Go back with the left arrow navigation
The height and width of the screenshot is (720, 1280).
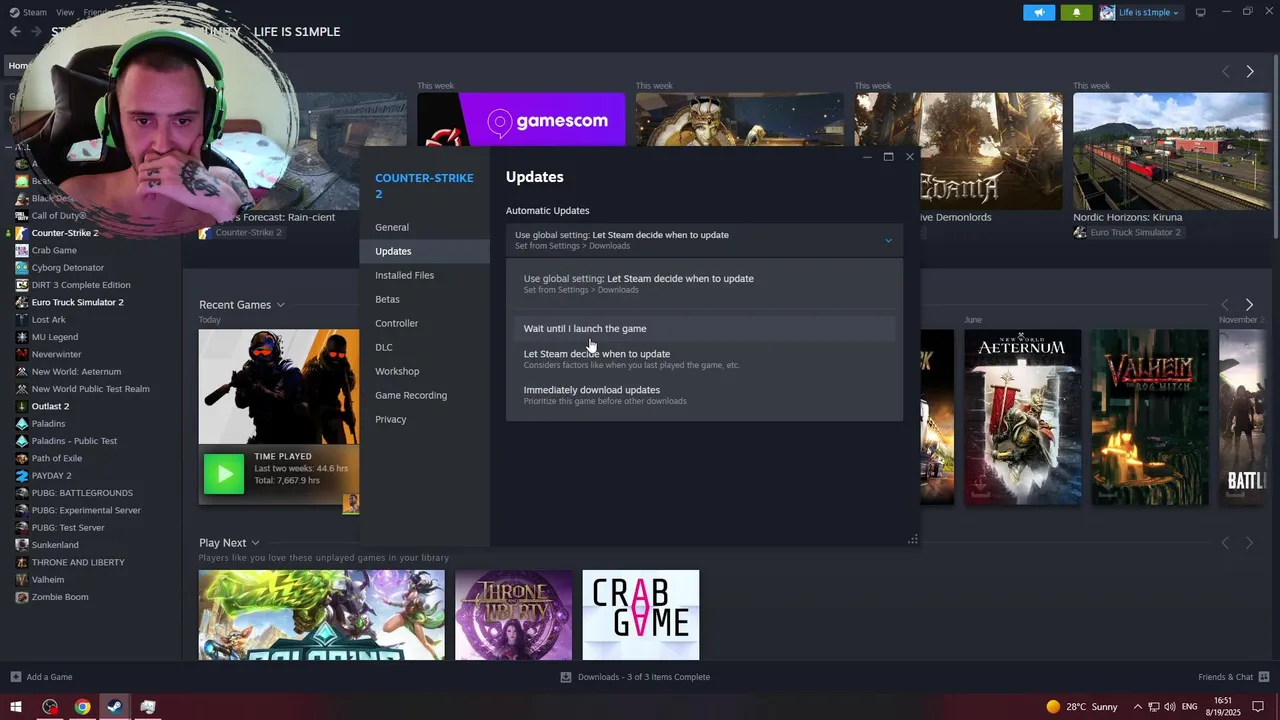tap(15, 32)
